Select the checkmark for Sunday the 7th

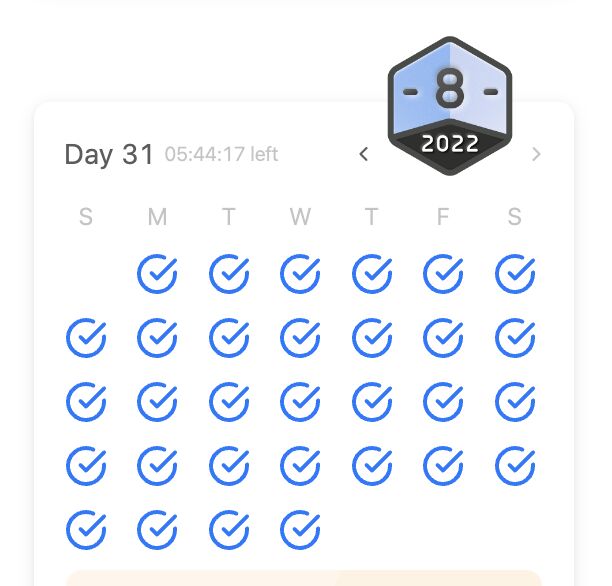point(86,338)
